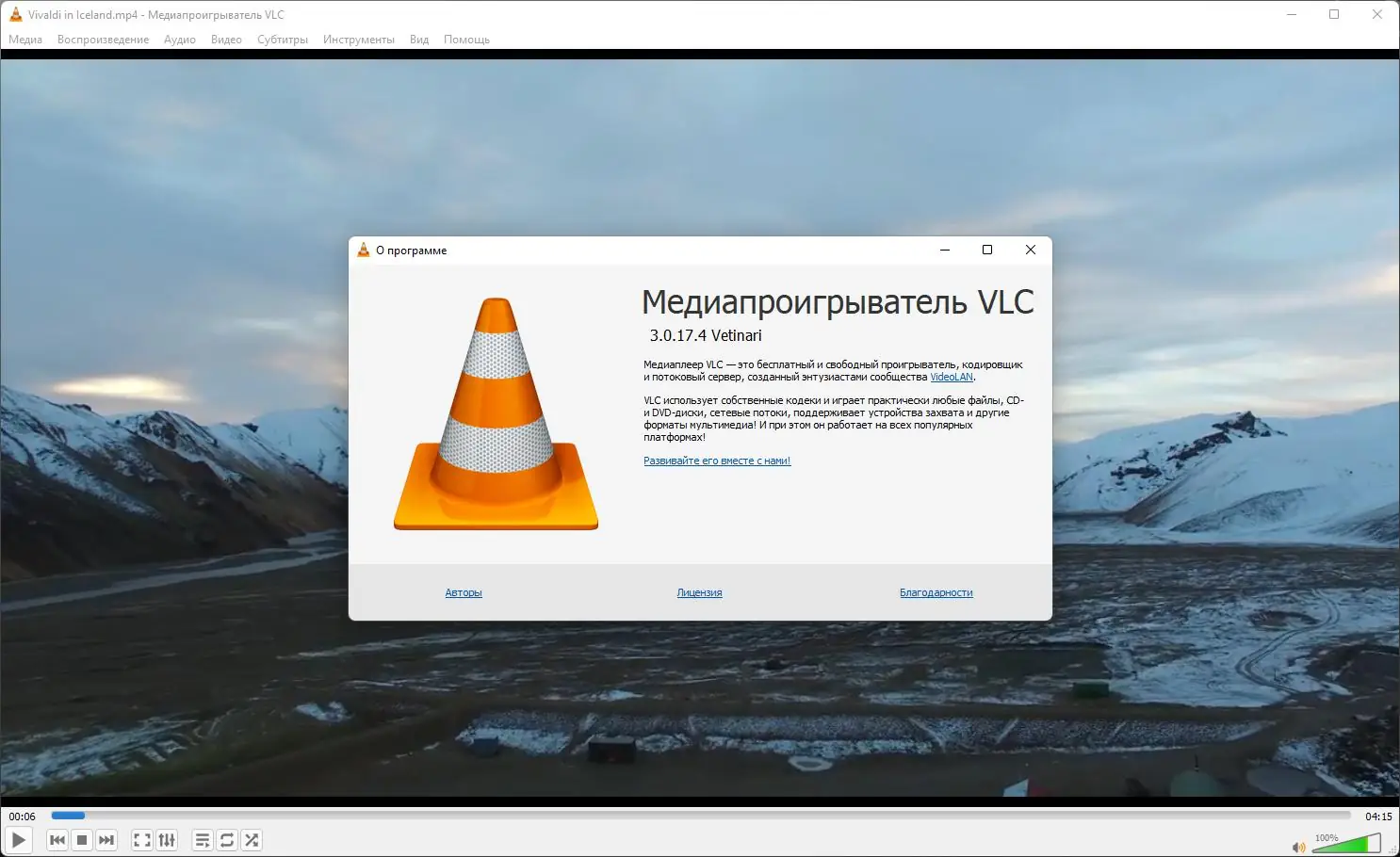
Task: Click the elapsed time 00:06
Action: click(23, 817)
